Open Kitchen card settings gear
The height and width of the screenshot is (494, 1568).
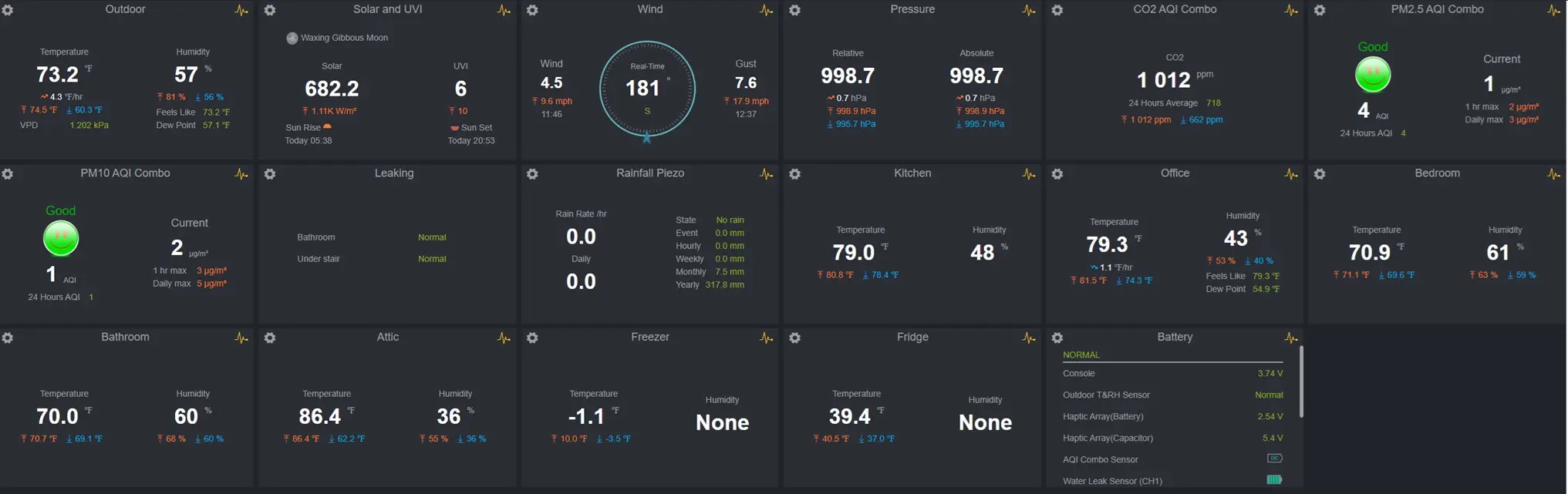(x=794, y=174)
